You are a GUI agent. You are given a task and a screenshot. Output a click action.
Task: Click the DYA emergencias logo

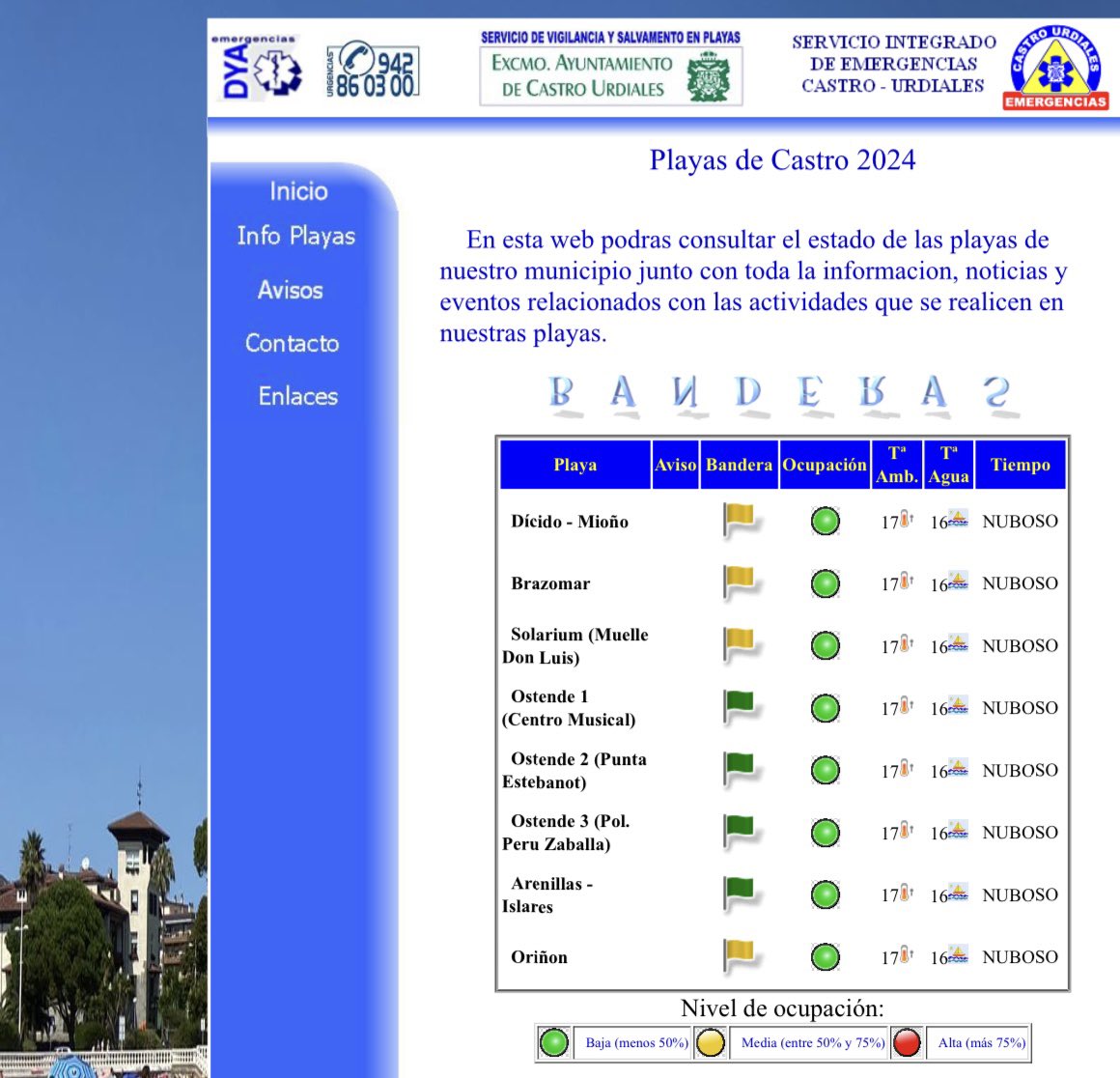coord(257,68)
